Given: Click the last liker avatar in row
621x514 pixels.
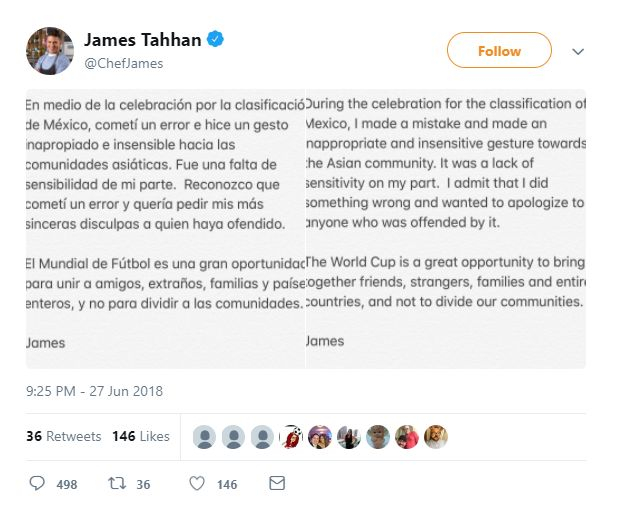Looking at the screenshot, I should tap(436, 436).
